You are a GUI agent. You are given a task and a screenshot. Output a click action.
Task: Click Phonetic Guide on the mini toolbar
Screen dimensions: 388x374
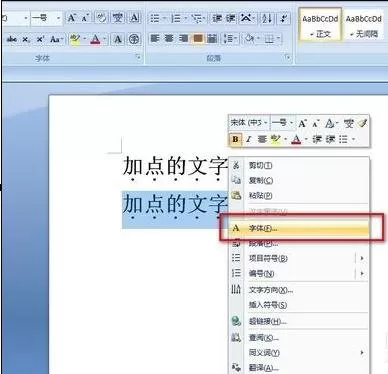349,123
